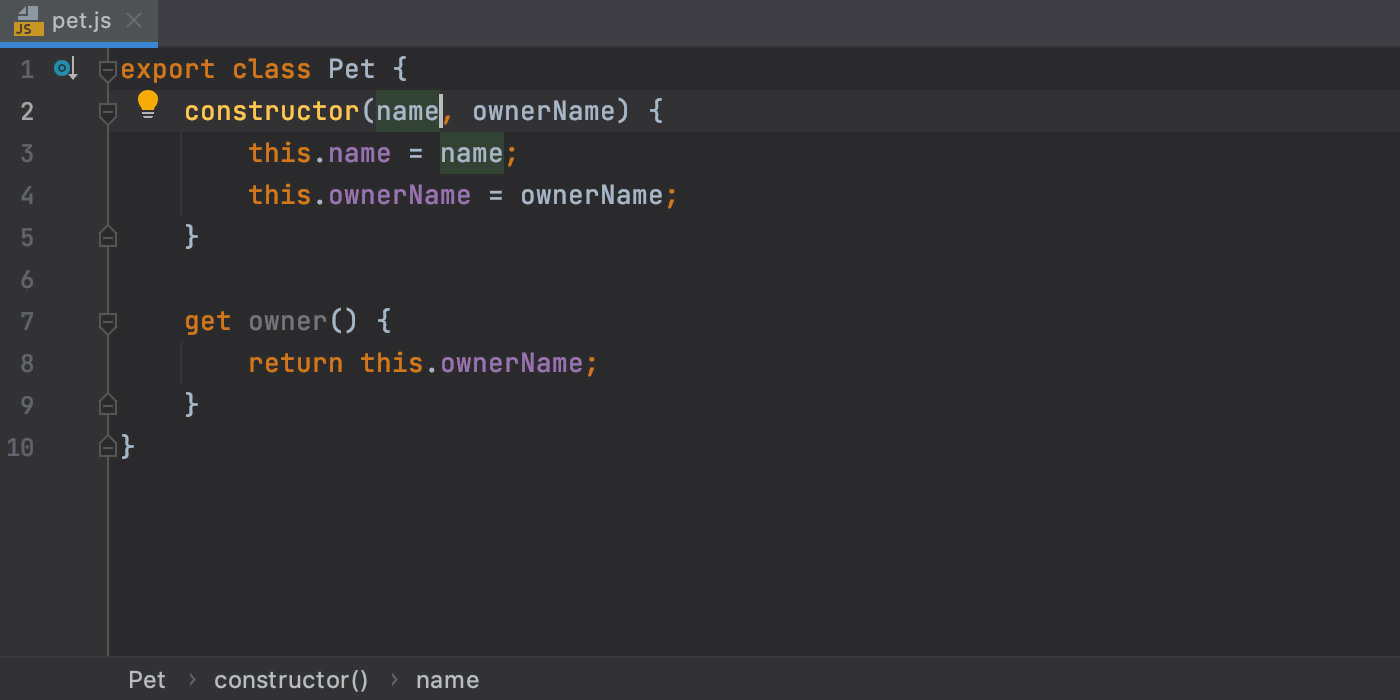
Task: Select the name breadcrumb item
Action: 447,680
